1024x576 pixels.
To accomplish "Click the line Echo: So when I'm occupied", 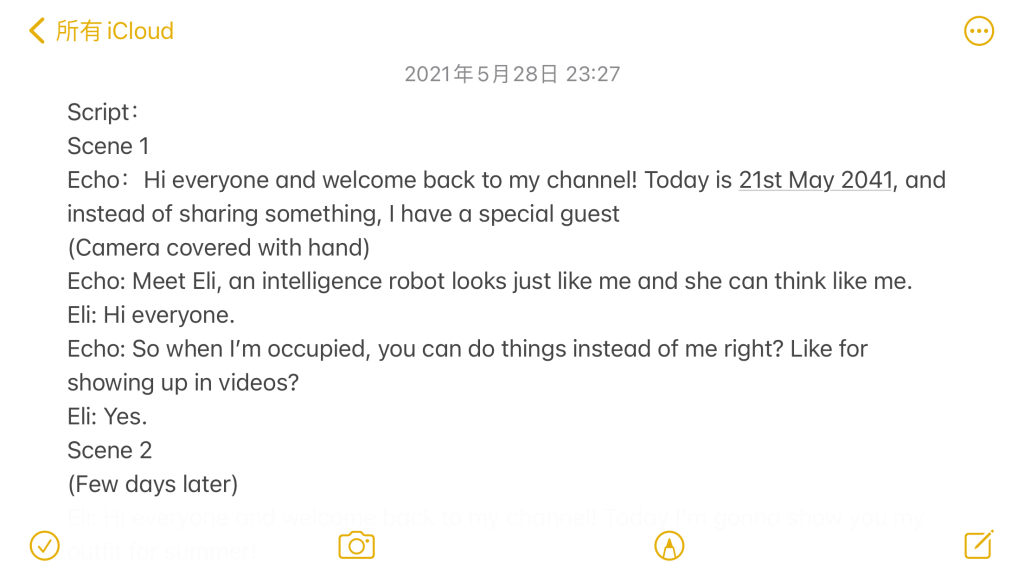I will tap(467, 349).
